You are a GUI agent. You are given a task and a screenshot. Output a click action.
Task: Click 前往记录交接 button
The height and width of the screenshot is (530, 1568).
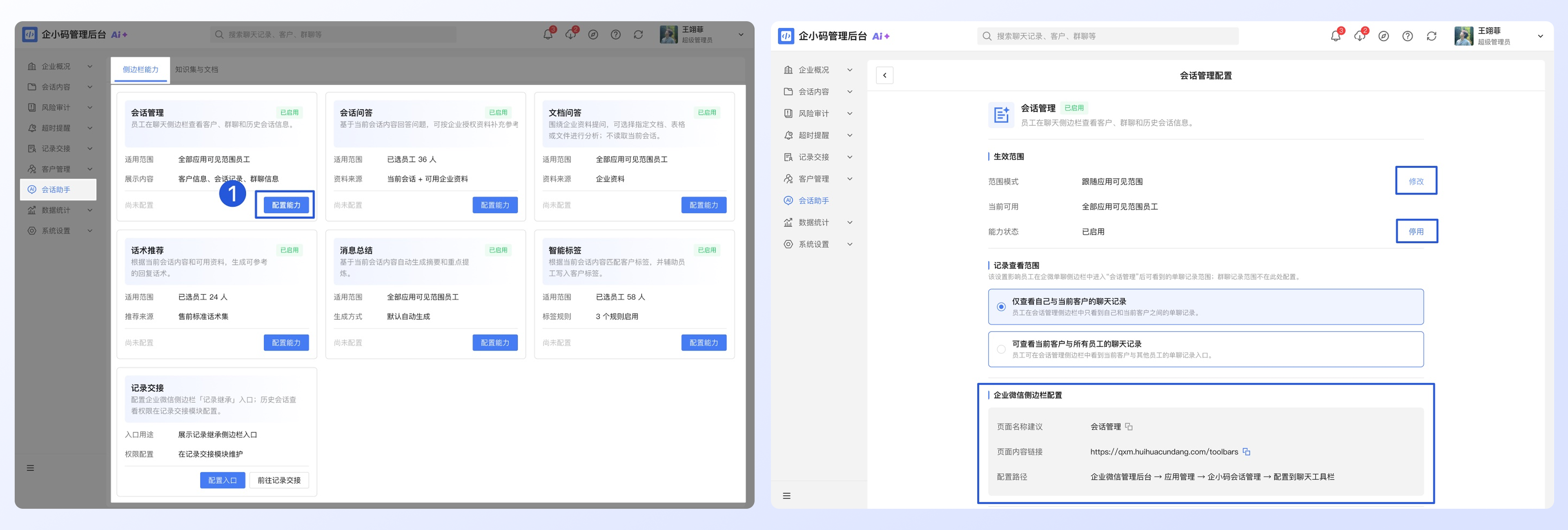click(x=279, y=480)
